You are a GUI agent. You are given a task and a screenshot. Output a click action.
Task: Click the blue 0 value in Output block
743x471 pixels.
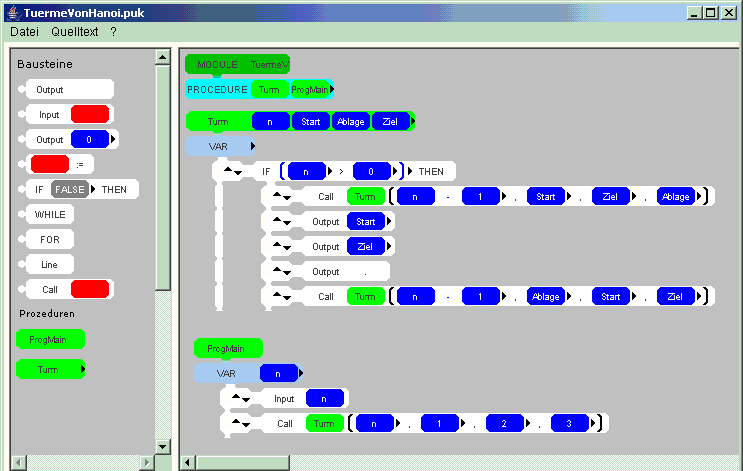[x=89, y=140]
